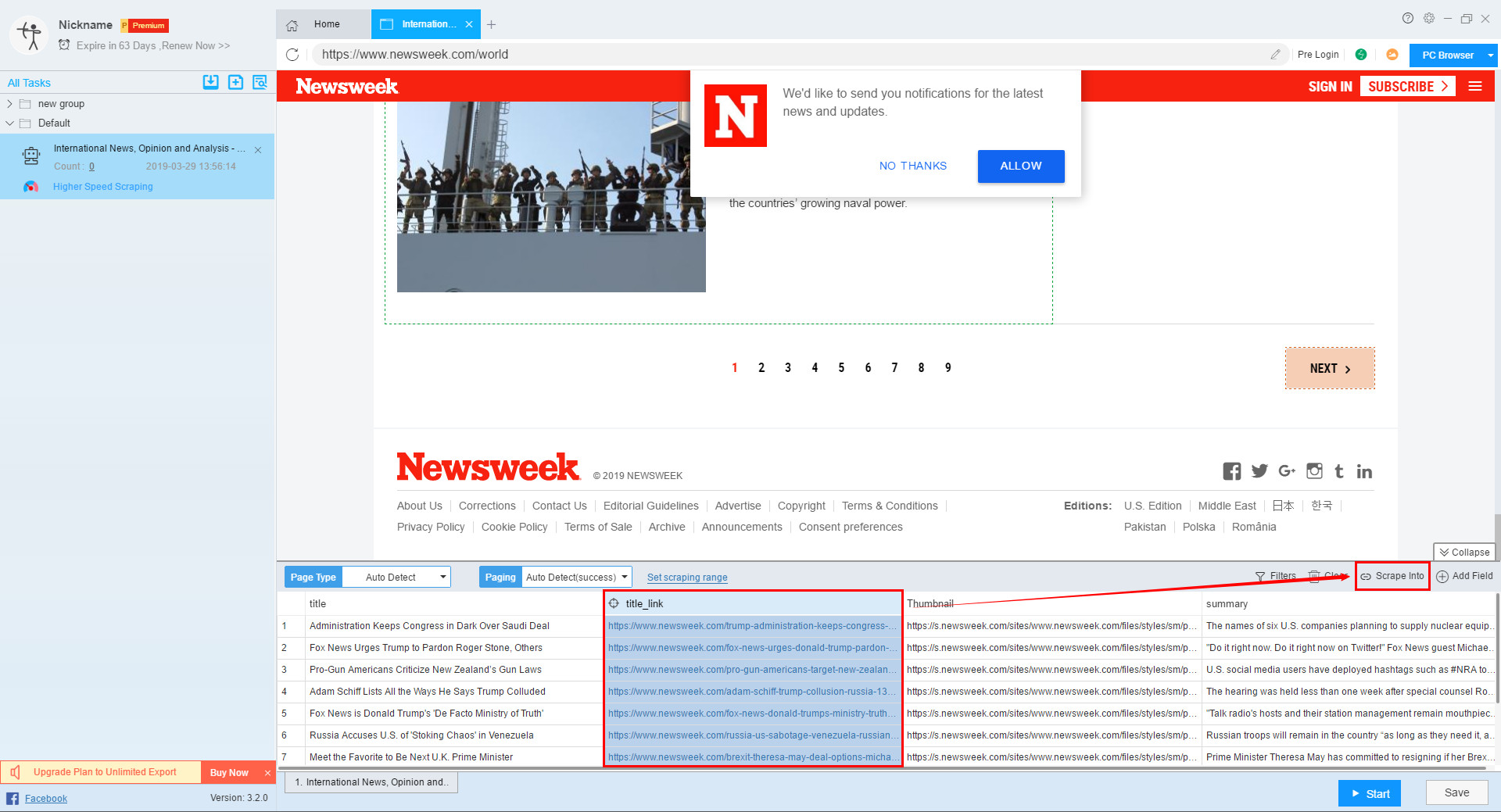Click the Privacy Policy footer link
The image size is (1501, 812).
[x=431, y=528]
